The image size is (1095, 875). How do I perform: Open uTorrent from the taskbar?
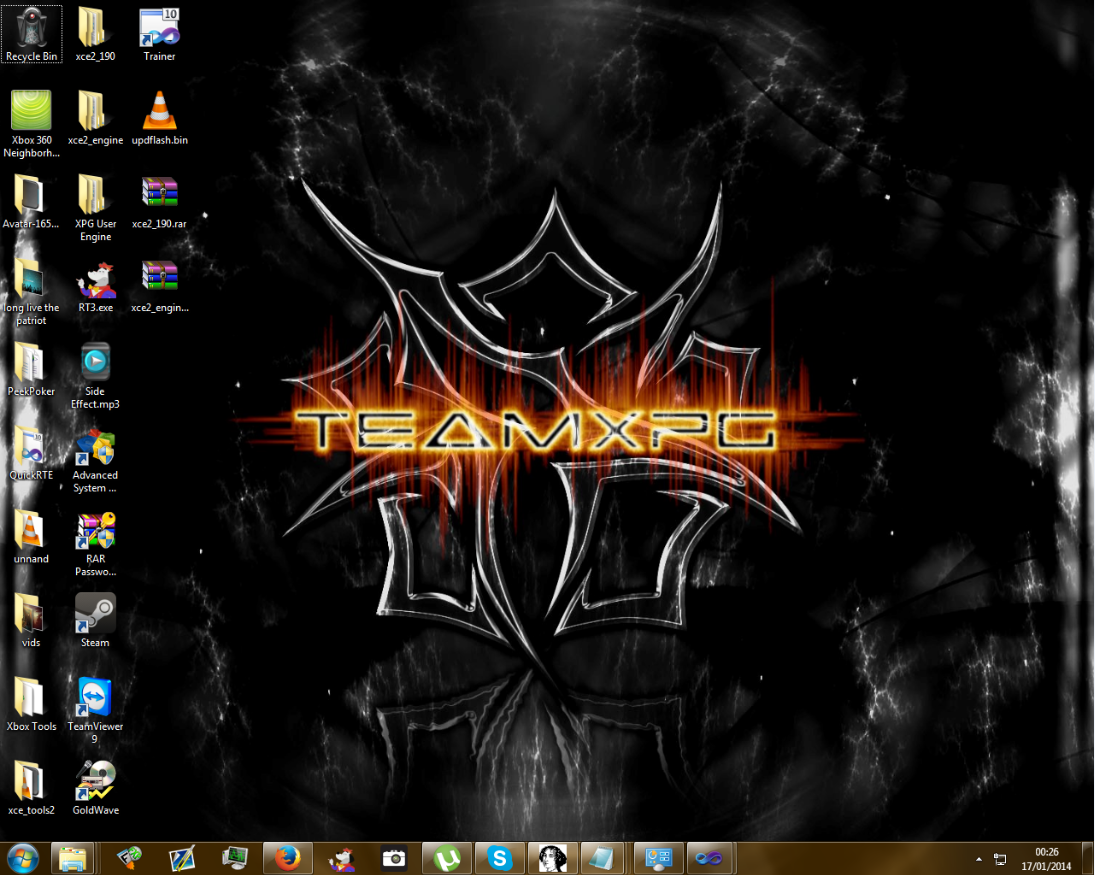click(x=447, y=858)
